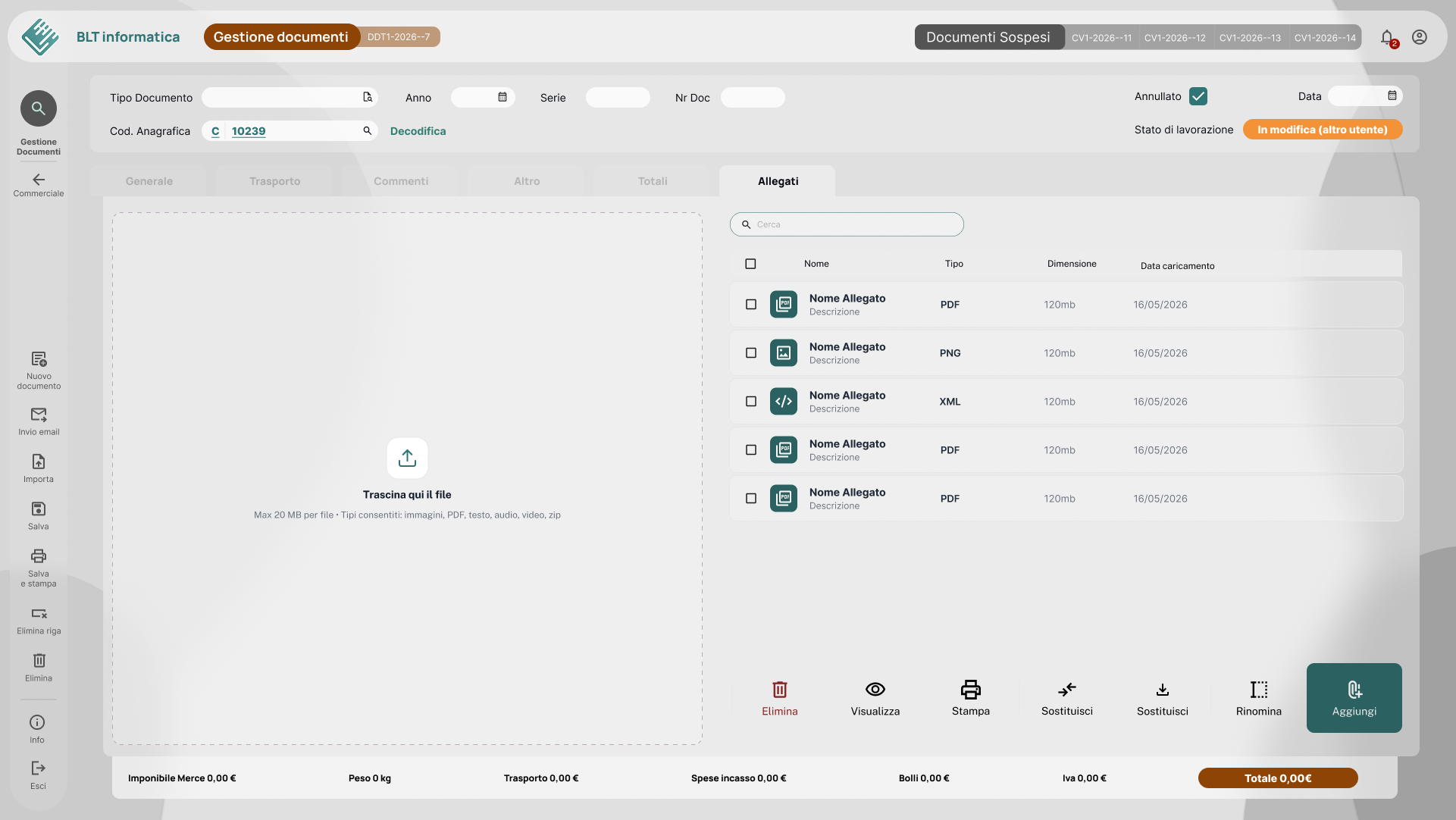The height and width of the screenshot is (820, 1456).
Task: Click the "Trascina qui il file" drop zone text
Action: point(407,495)
